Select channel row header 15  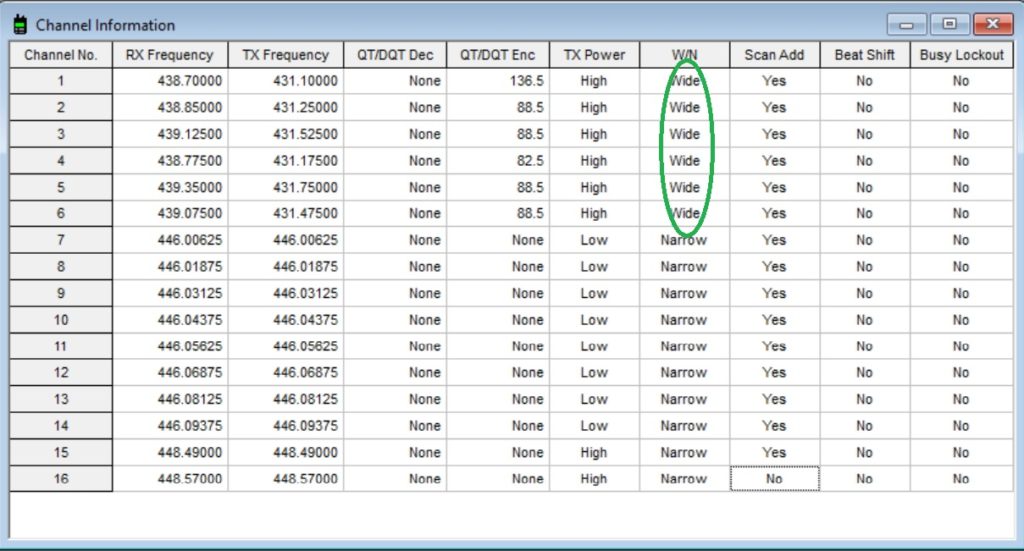(61, 452)
